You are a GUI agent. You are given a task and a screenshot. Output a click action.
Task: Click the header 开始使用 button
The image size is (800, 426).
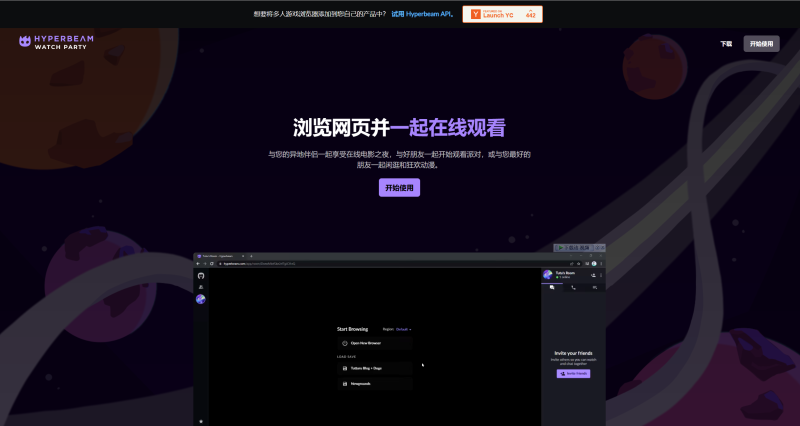pos(761,44)
